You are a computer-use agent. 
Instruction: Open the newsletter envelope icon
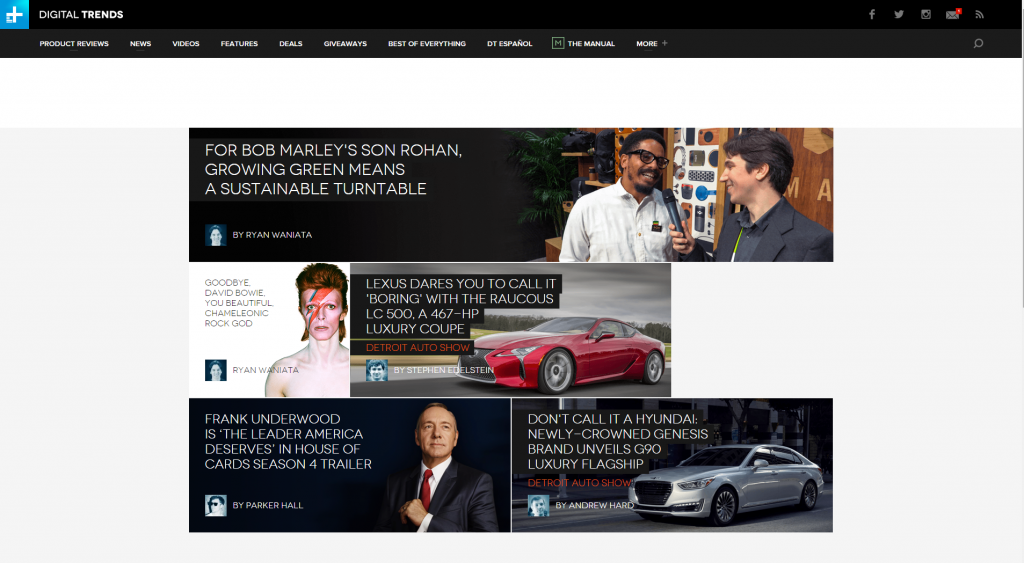(x=953, y=14)
